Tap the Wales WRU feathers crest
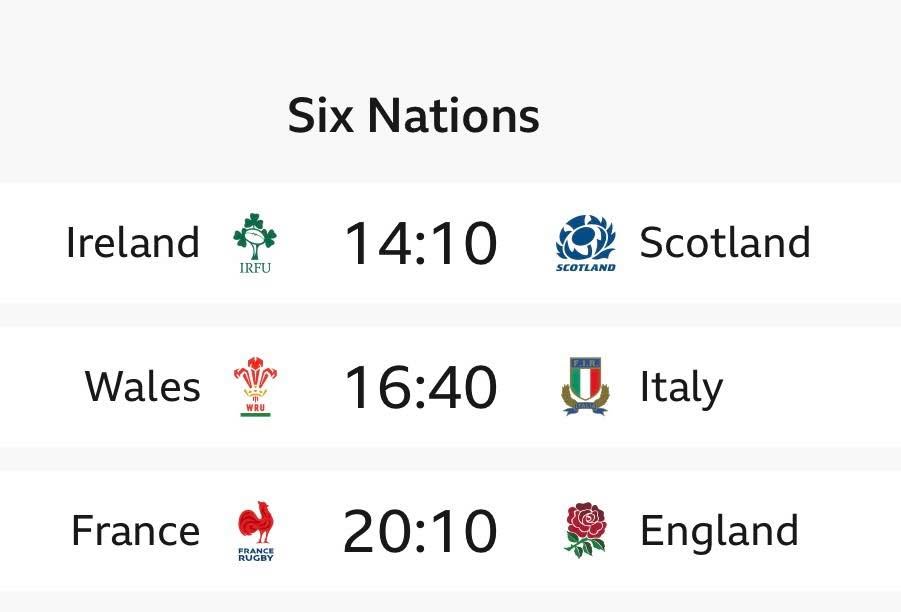Viewport: 901px width, 612px height. [255, 386]
